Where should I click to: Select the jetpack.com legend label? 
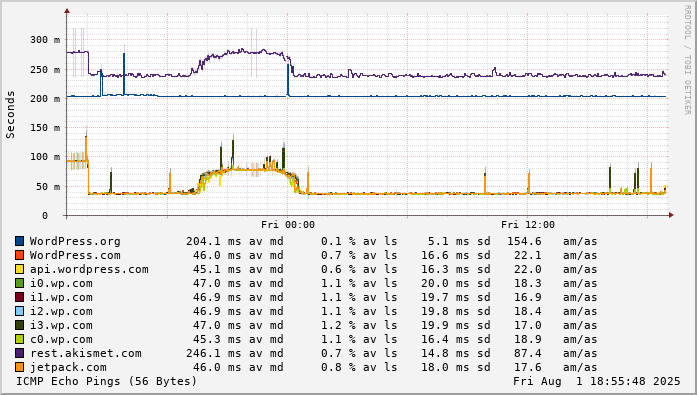click(68, 367)
